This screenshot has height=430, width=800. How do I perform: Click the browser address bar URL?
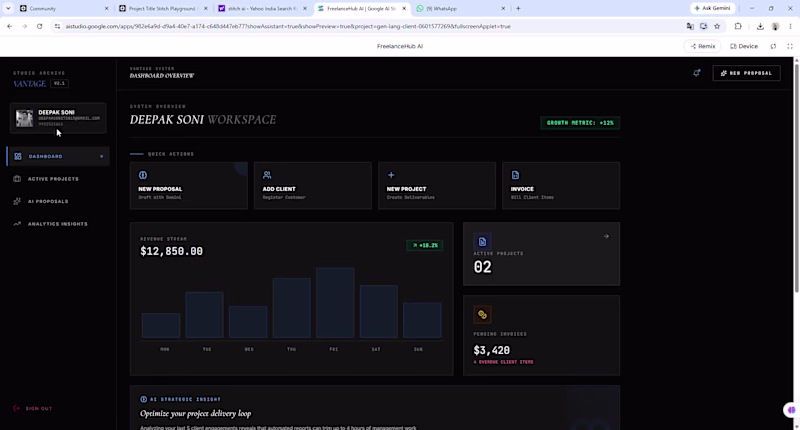click(288, 26)
